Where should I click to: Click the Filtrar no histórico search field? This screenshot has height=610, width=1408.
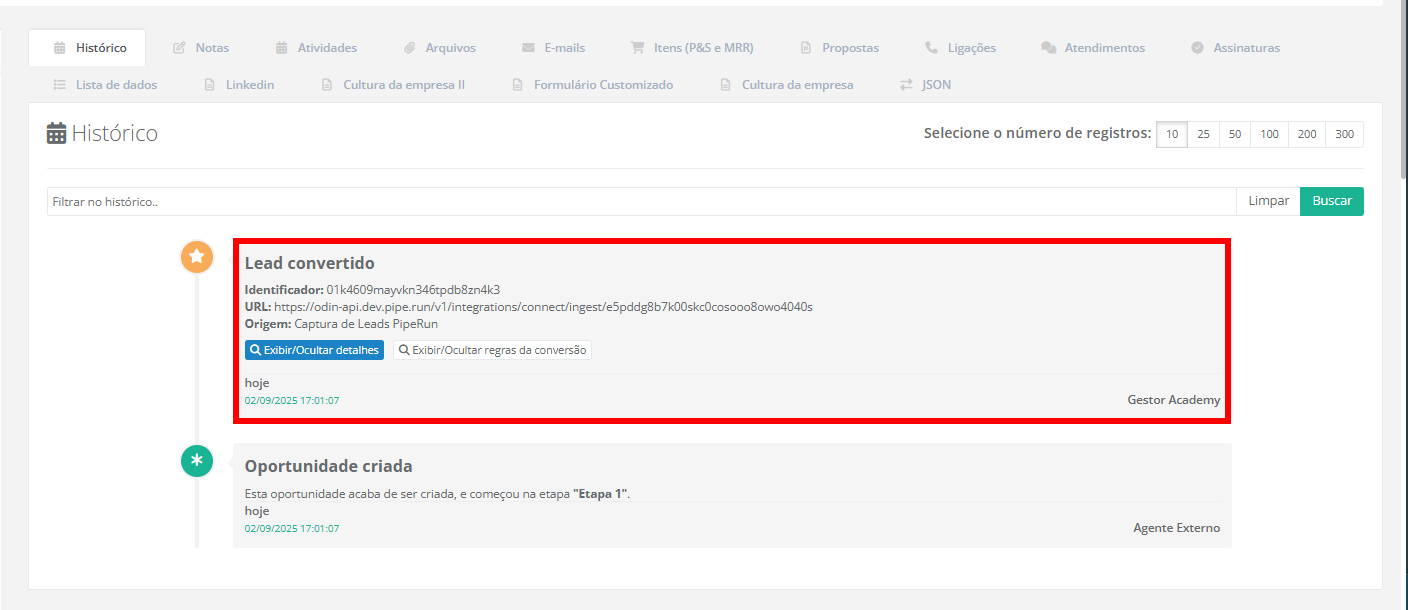[640, 201]
